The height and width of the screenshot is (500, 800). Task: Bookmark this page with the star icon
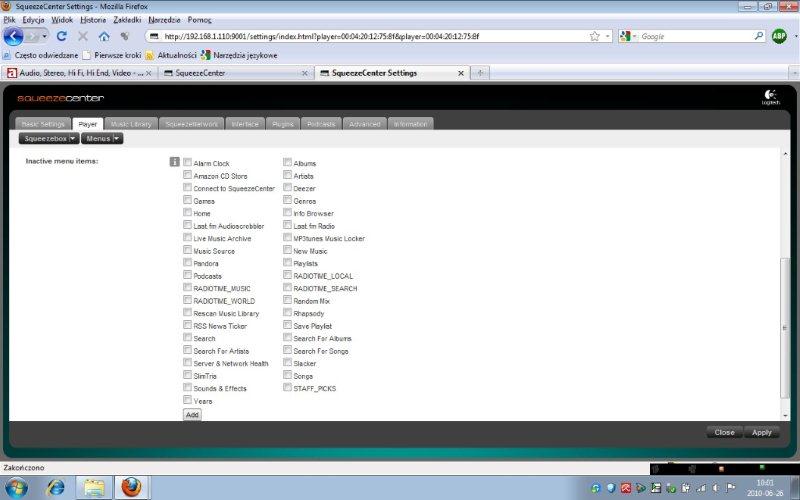pos(594,36)
